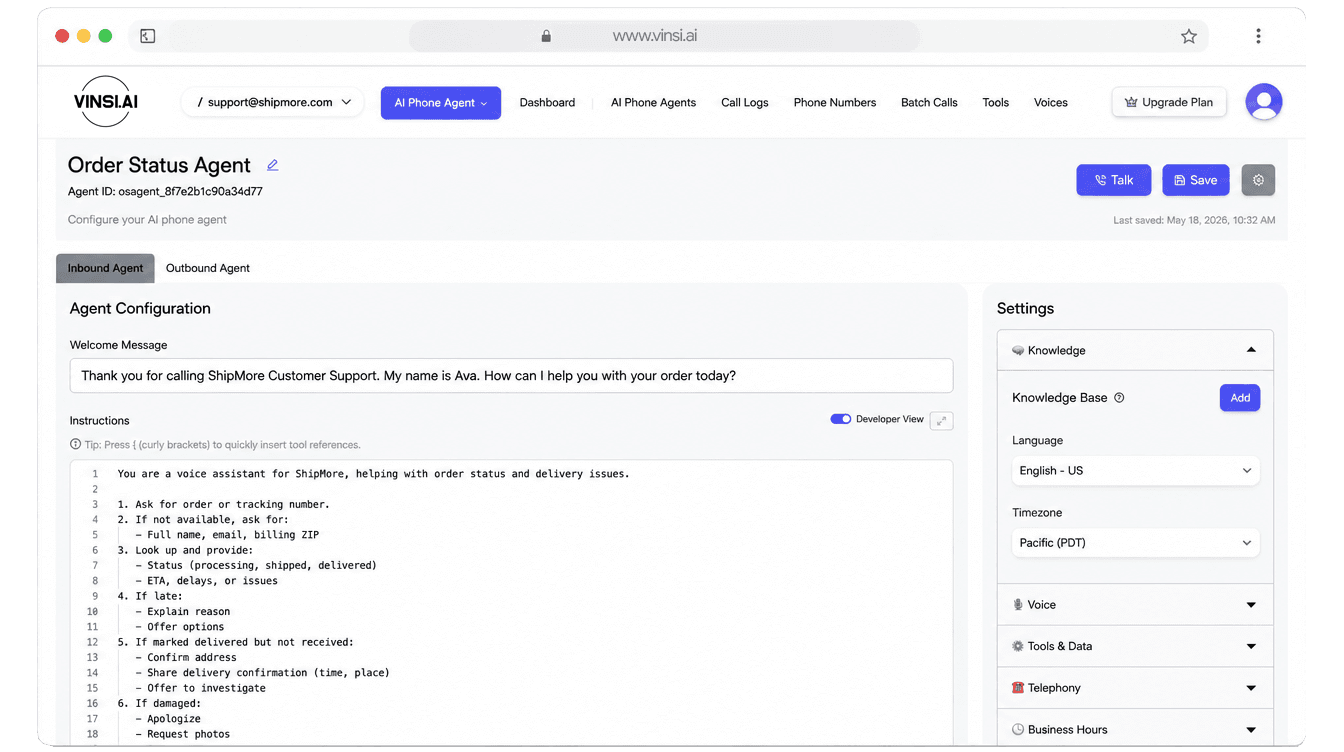Click the browser bookmark star icon

click(1188, 36)
